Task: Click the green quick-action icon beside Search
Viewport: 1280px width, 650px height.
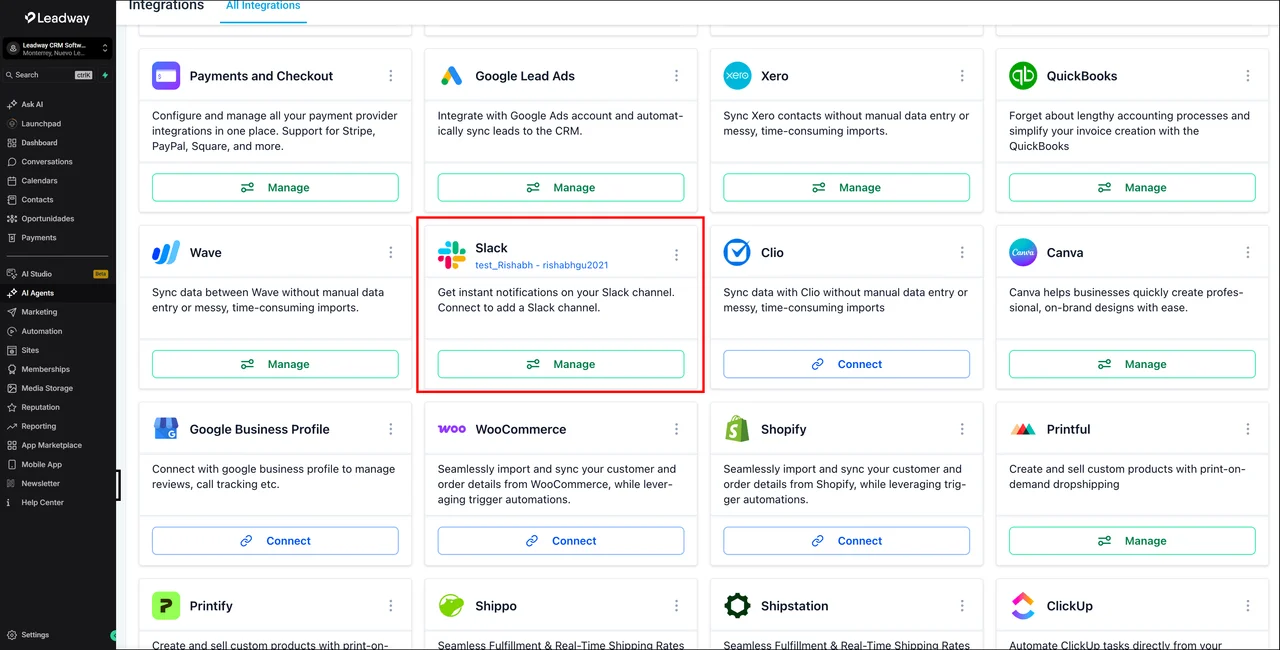Action: [x=105, y=75]
